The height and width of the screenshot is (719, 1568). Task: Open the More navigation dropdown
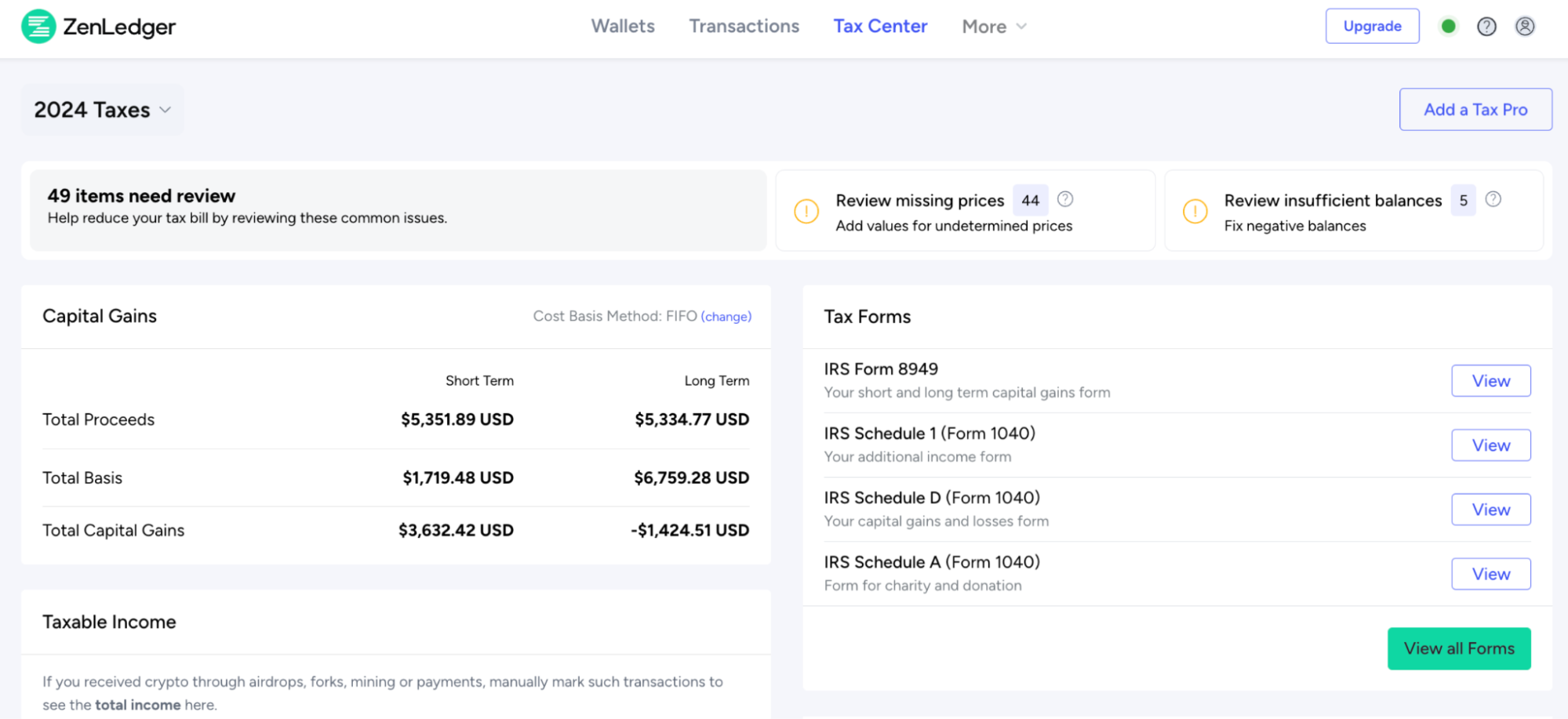click(x=993, y=26)
